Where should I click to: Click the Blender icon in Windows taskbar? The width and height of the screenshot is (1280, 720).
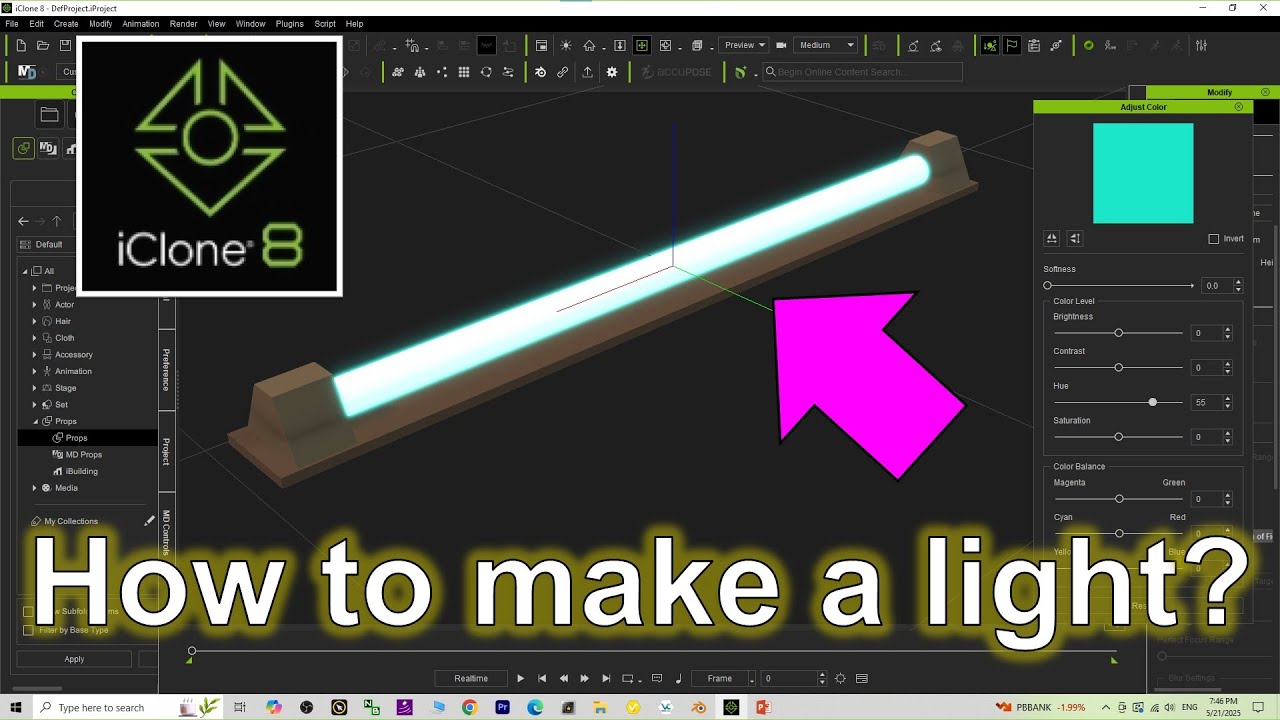coord(700,707)
